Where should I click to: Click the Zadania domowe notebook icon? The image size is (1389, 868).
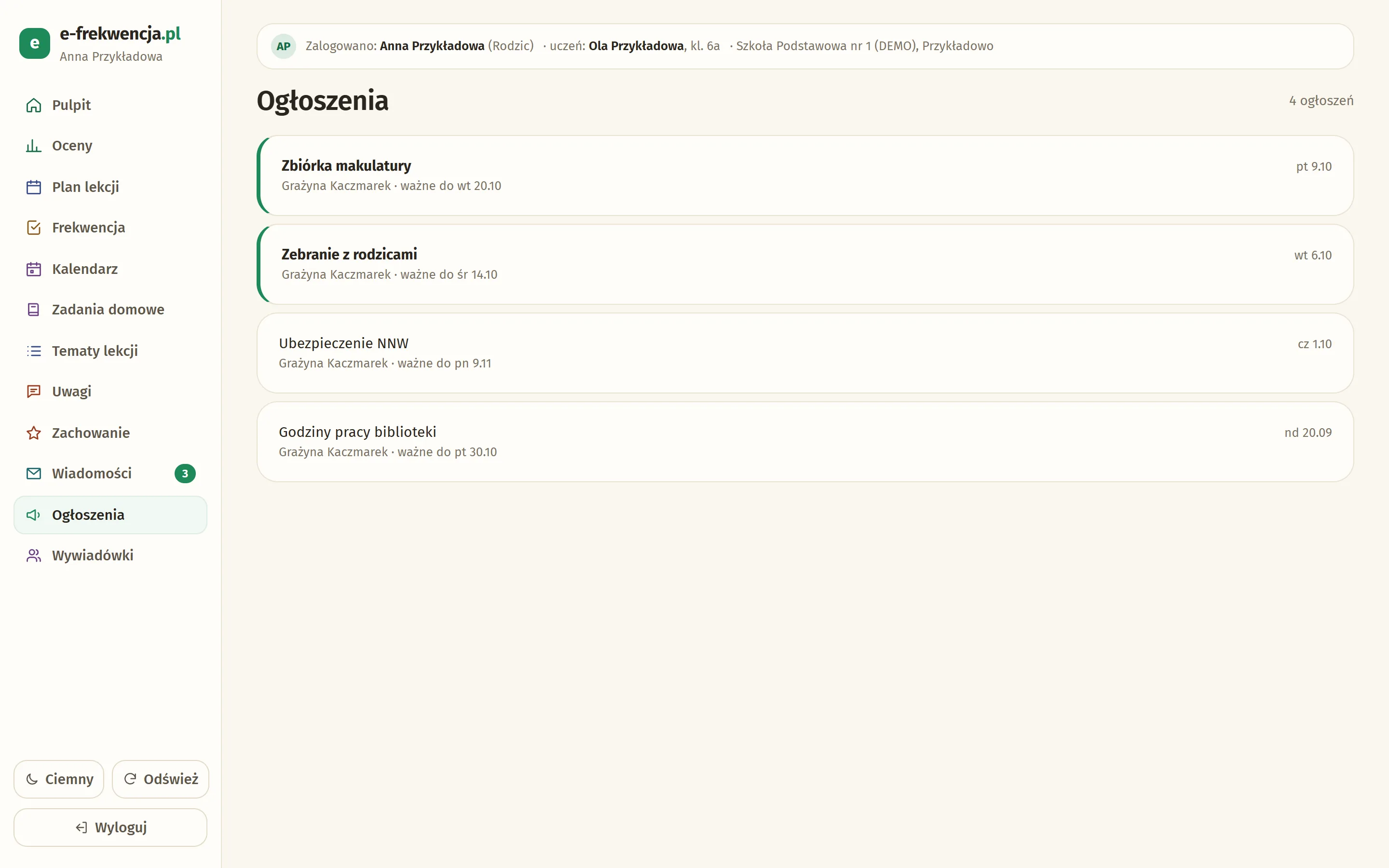34,310
